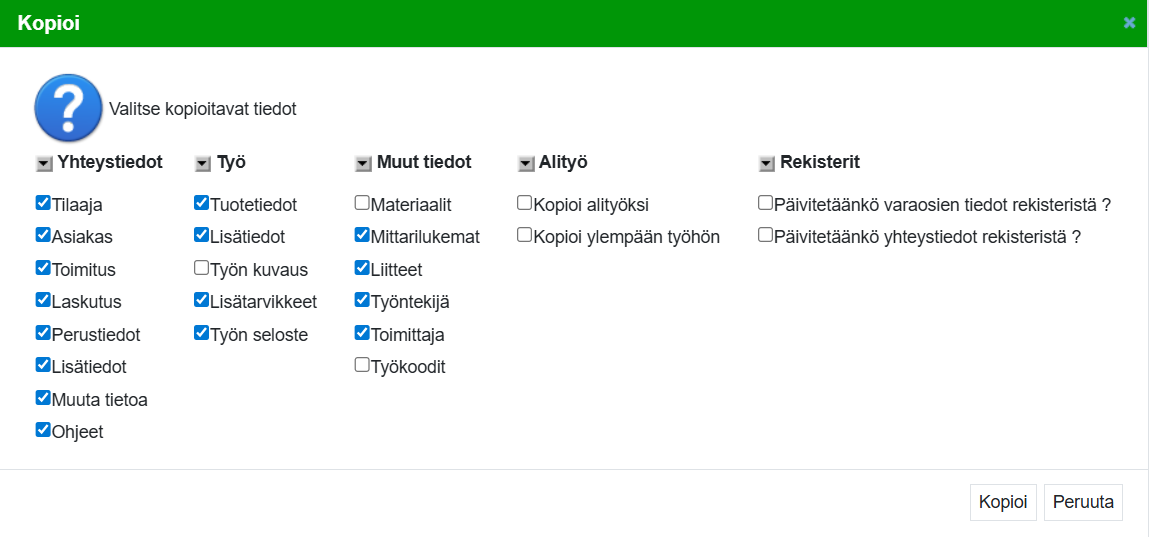Disable the Mittarilukemat checkbox

[x=362, y=236]
